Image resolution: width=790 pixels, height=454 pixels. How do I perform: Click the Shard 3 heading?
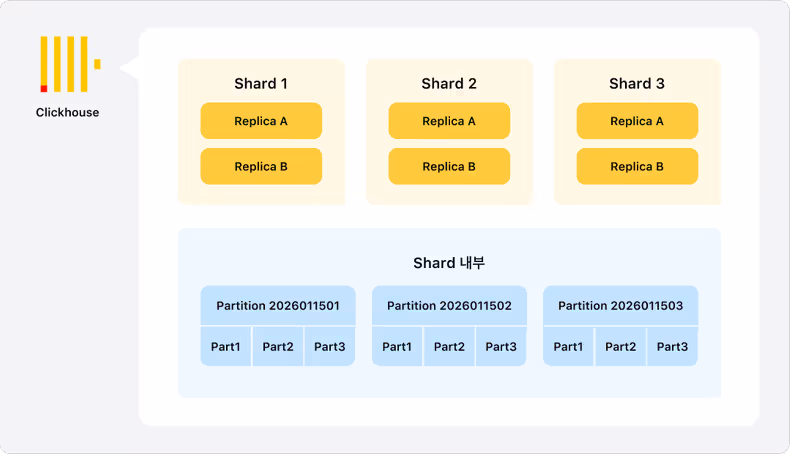(637, 84)
